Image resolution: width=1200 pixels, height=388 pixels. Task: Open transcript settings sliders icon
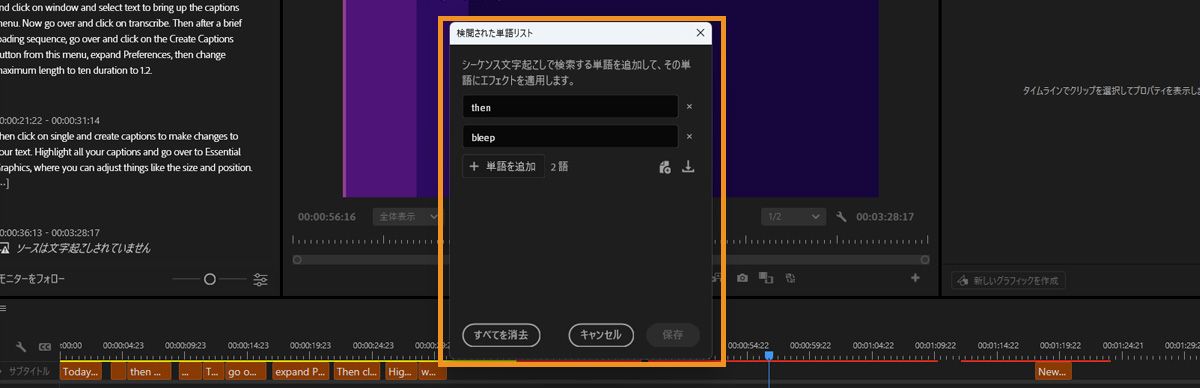261,280
